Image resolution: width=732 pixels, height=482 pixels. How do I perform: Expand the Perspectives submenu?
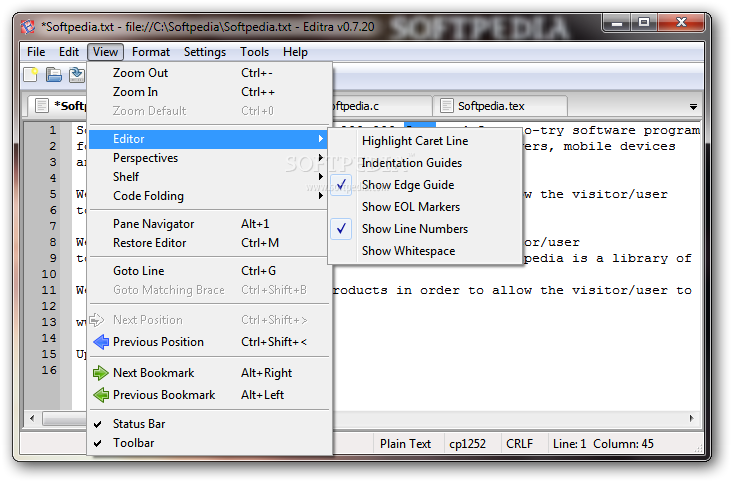click(x=209, y=158)
